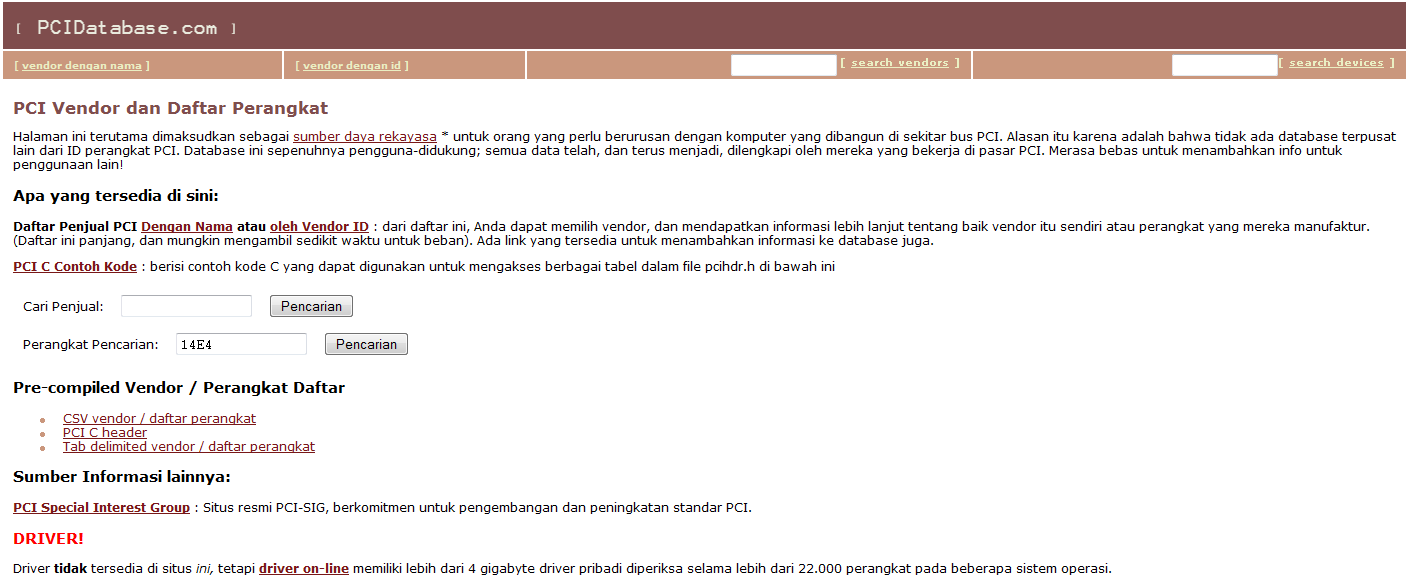Focus the 'Perangkat Pencarian' field containing 14E4

[x=241, y=344]
